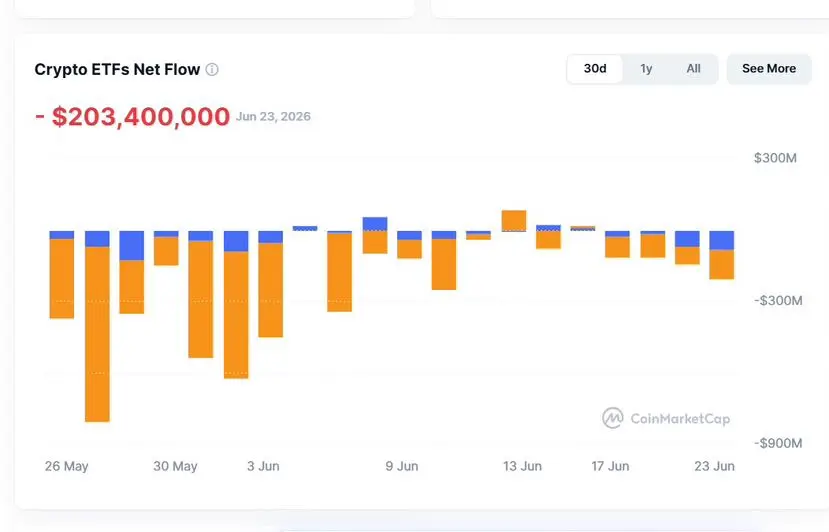Image resolution: width=829 pixels, height=532 pixels.
Task: Click the Crypto ETFs Net Flow title
Action: point(117,69)
